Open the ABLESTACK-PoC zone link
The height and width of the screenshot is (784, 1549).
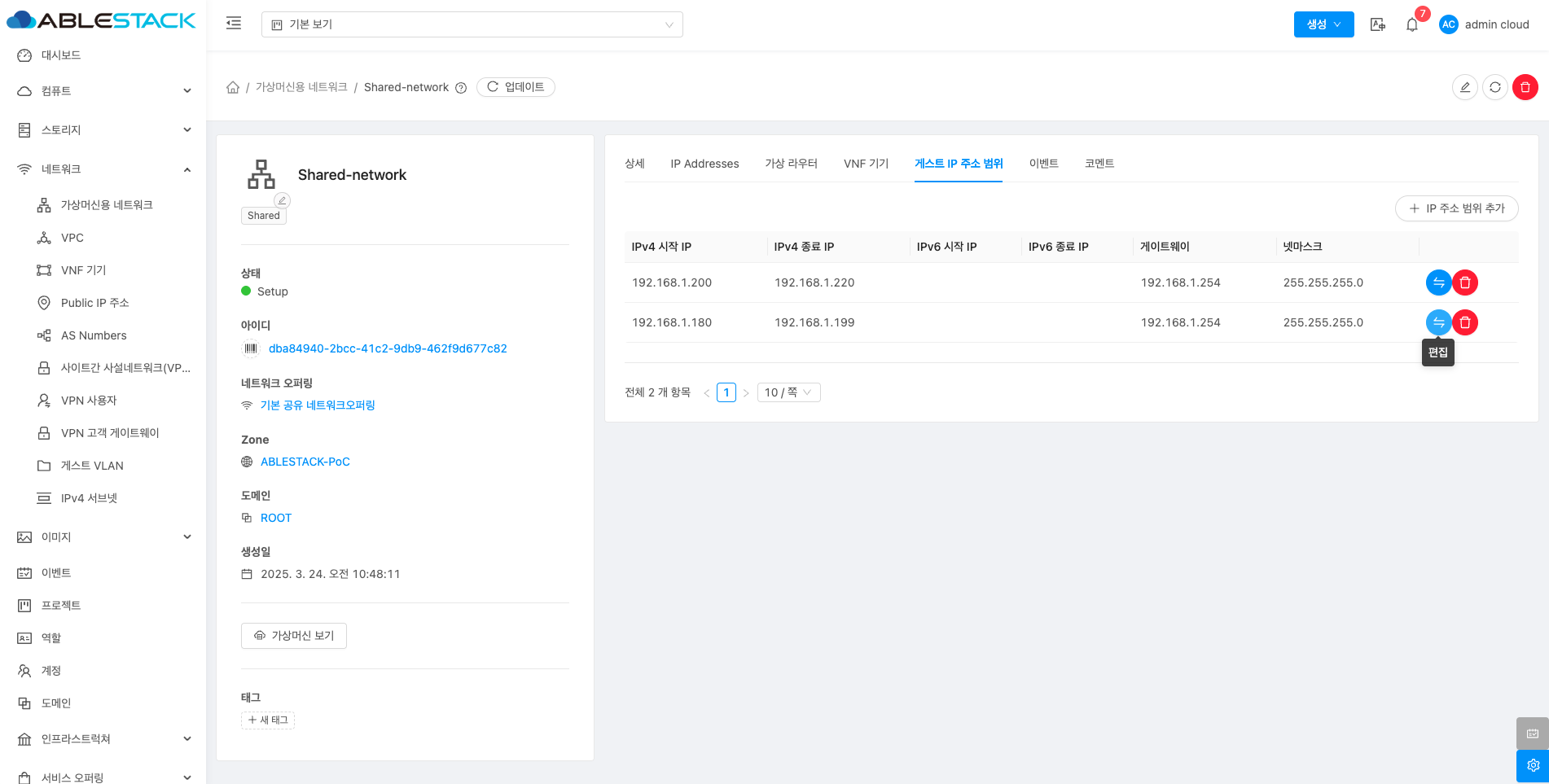305,462
